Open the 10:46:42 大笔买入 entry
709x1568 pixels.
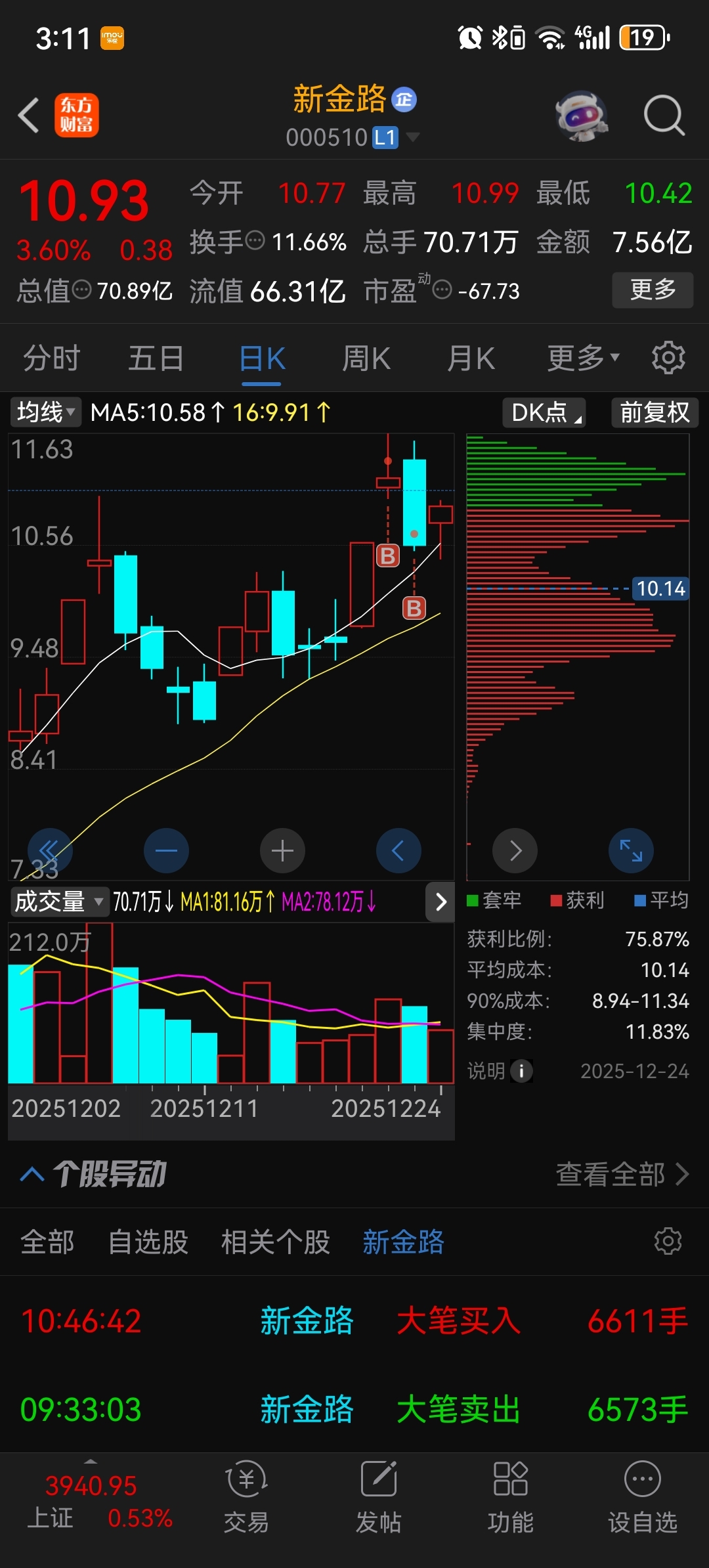[354, 1320]
